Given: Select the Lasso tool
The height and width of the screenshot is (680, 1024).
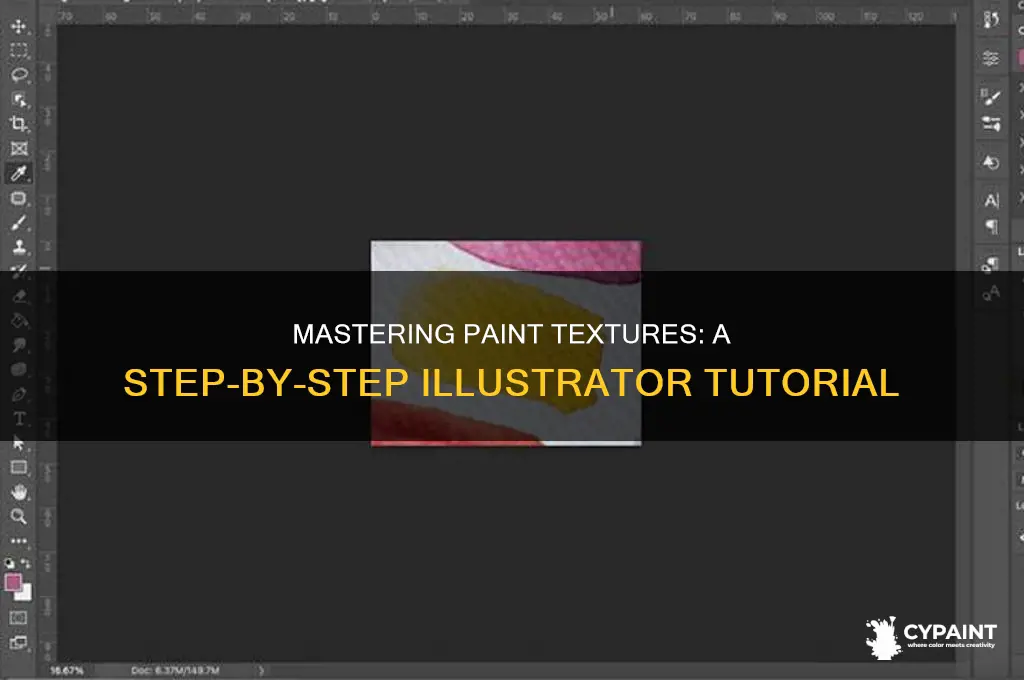Looking at the screenshot, I should point(18,74).
